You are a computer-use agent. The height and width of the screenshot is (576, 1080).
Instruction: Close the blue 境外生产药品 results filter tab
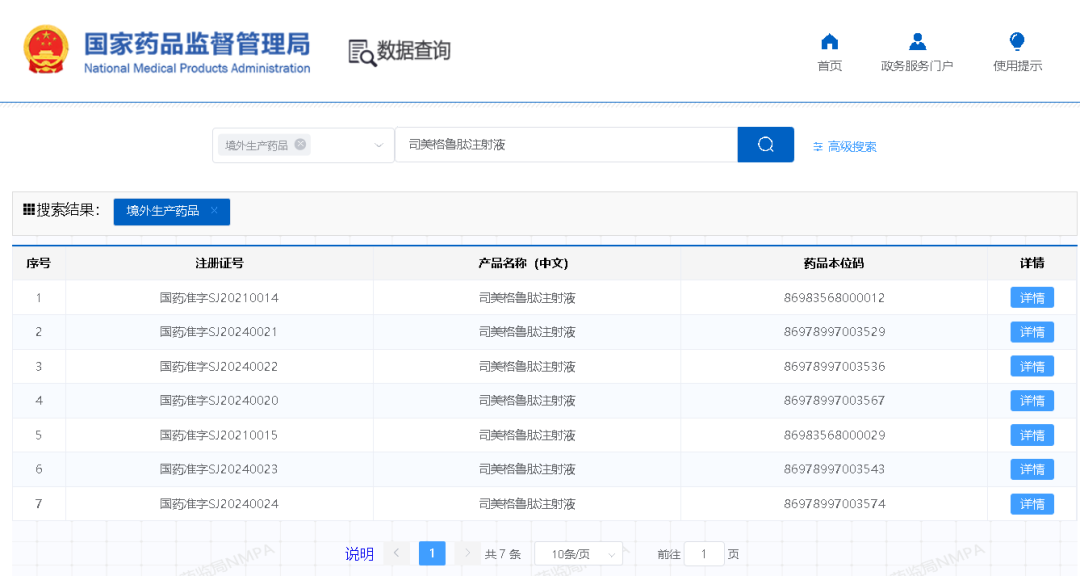pos(214,211)
